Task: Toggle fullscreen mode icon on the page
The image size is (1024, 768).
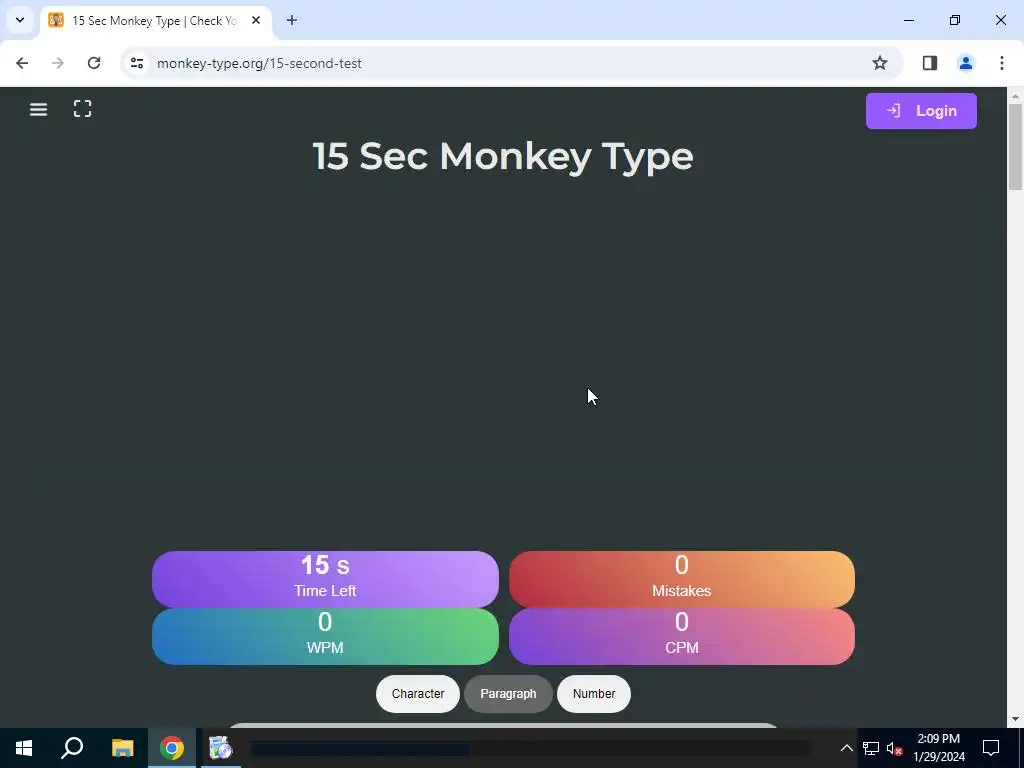Action: 82,108
